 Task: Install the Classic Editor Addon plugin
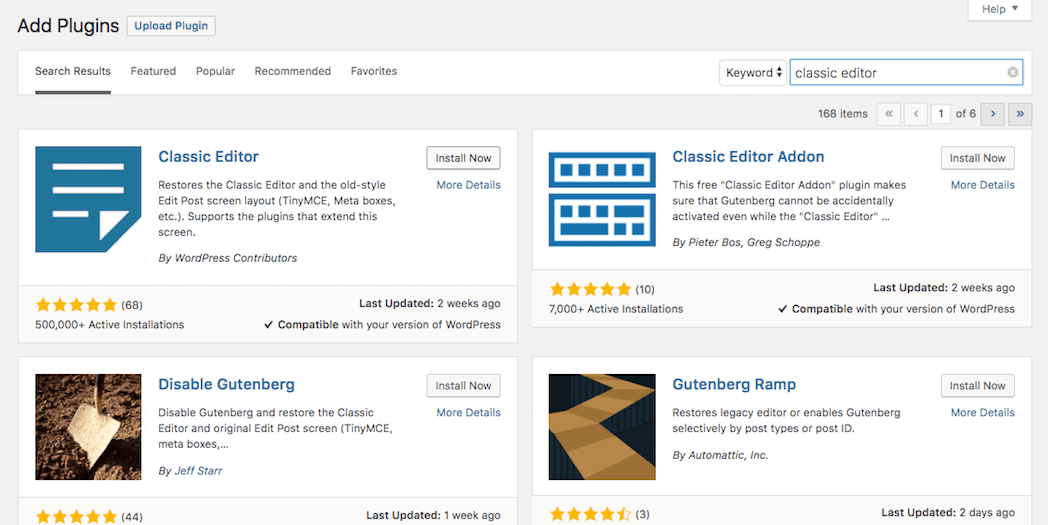point(978,159)
